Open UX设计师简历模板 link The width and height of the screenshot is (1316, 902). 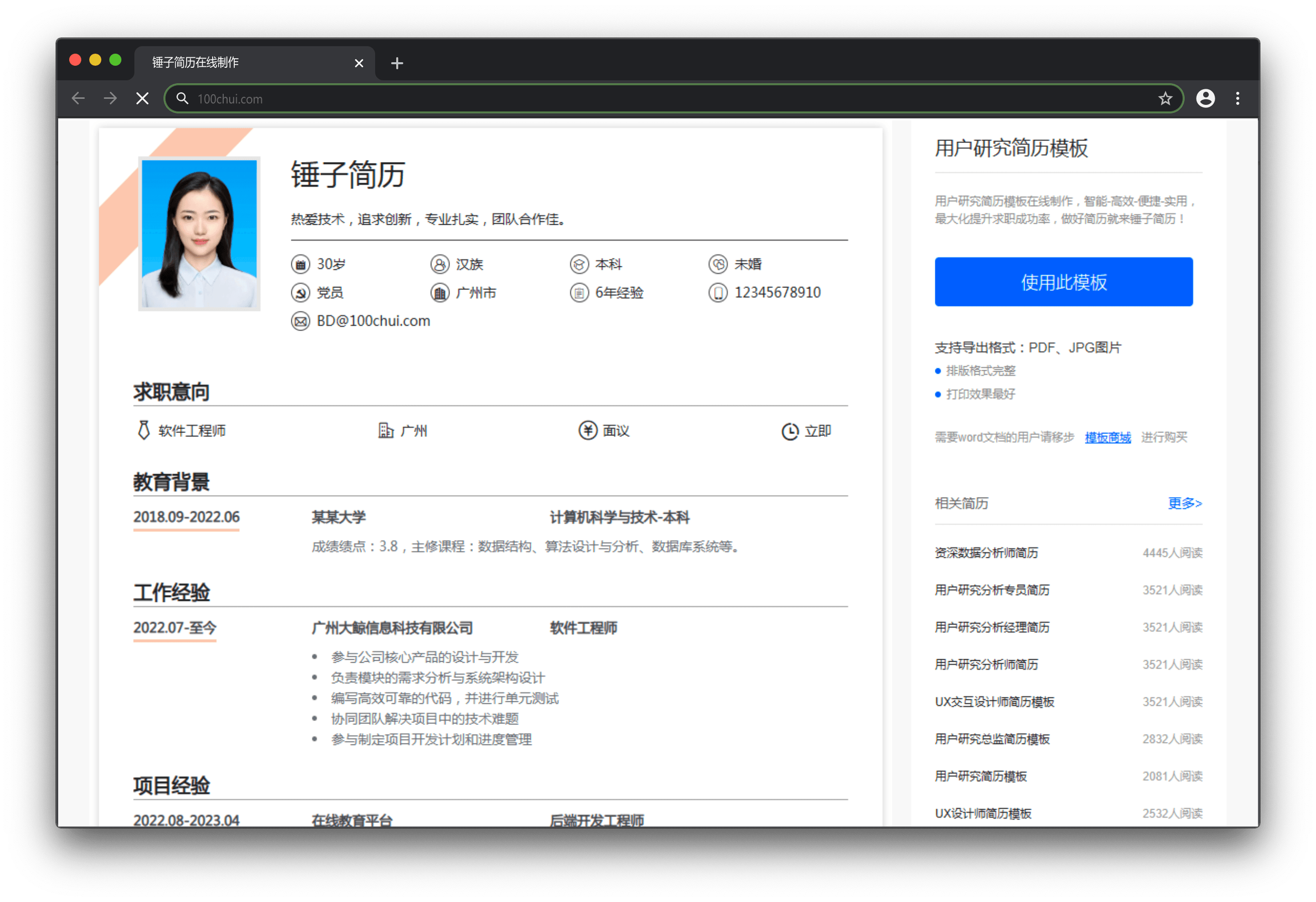(x=982, y=813)
